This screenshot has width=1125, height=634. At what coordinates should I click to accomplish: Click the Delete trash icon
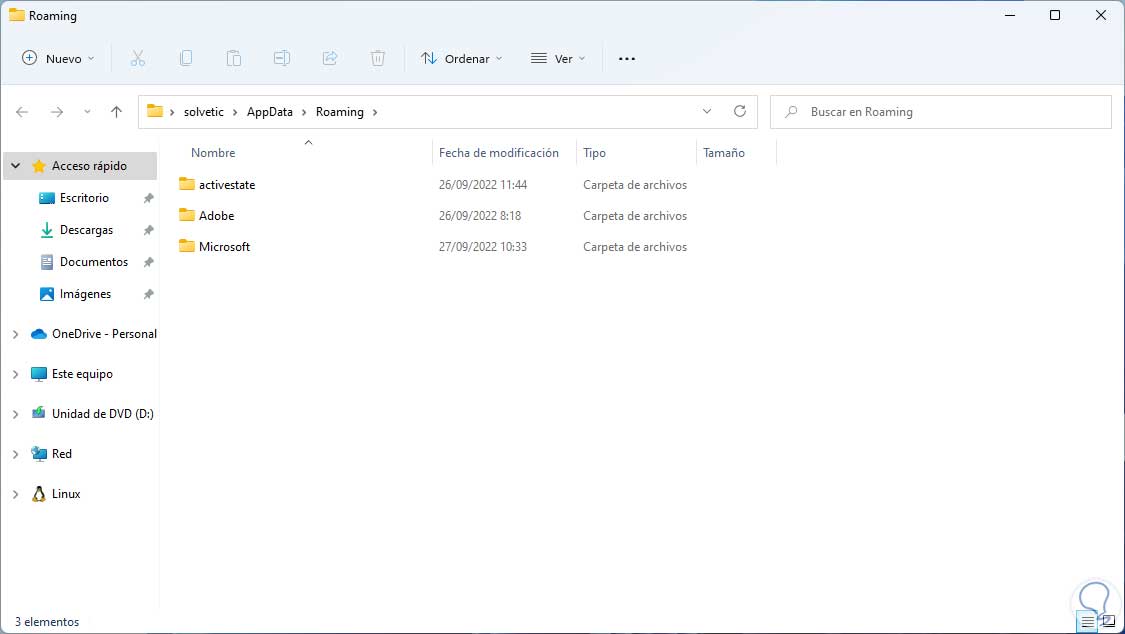378,59
